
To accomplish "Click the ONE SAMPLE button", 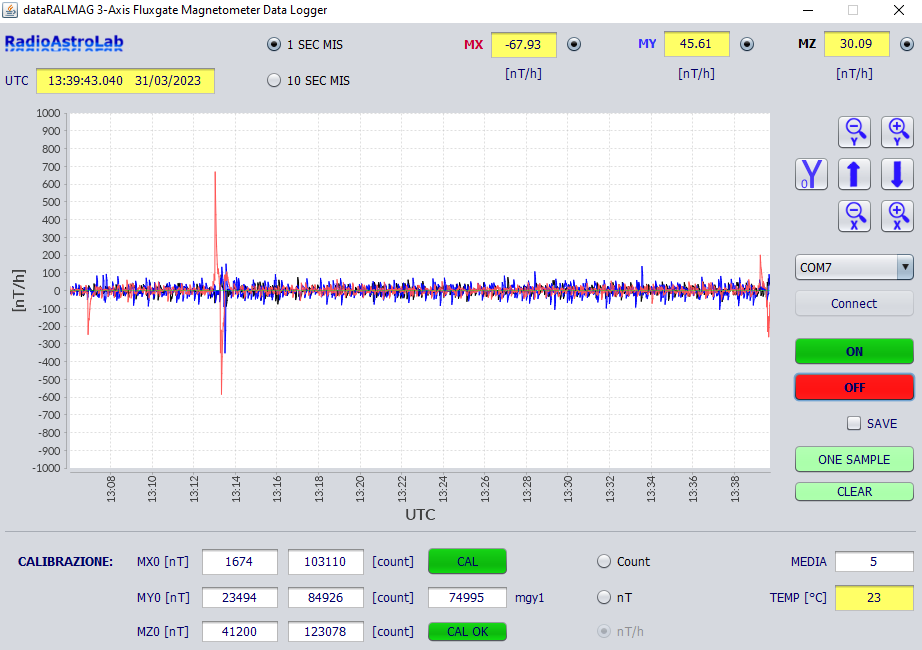I will (854, 459).
